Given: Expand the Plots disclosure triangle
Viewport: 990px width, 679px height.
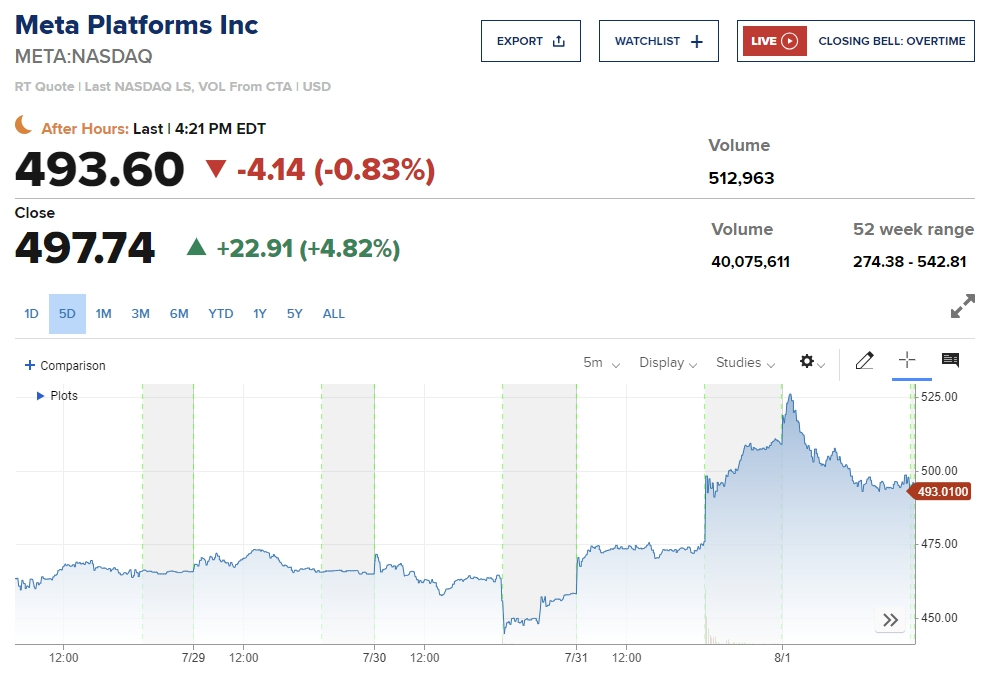Looking at the screenshot, I should coord(41,396).
